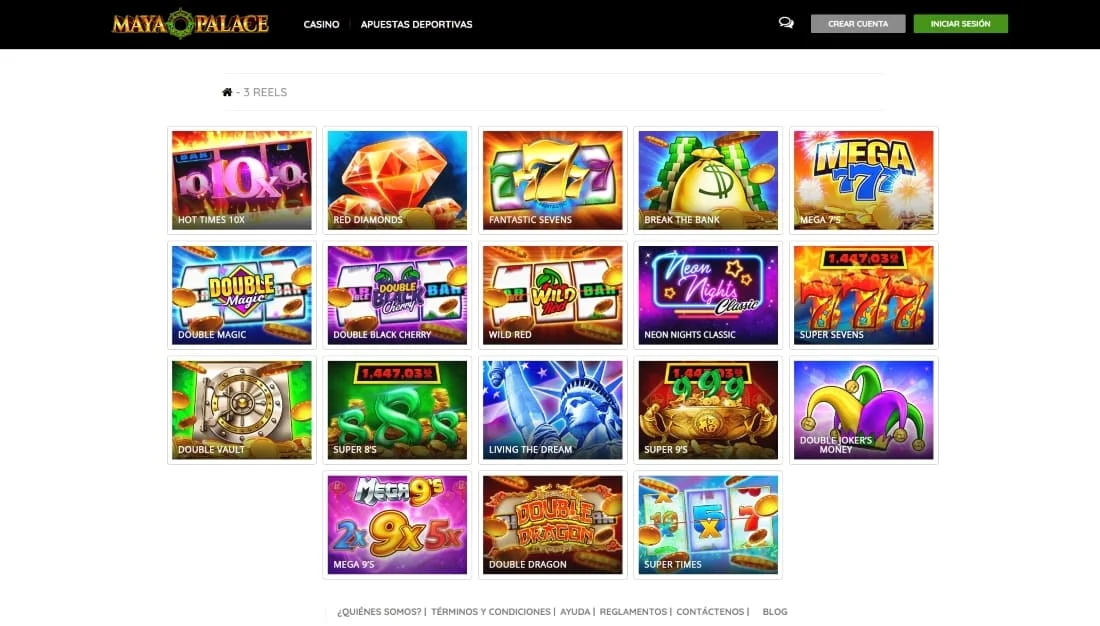Select the Fantastic Sevens game
Image resolution: width=1100 pixels, height=626 pixels.
[x=553, y=180]
